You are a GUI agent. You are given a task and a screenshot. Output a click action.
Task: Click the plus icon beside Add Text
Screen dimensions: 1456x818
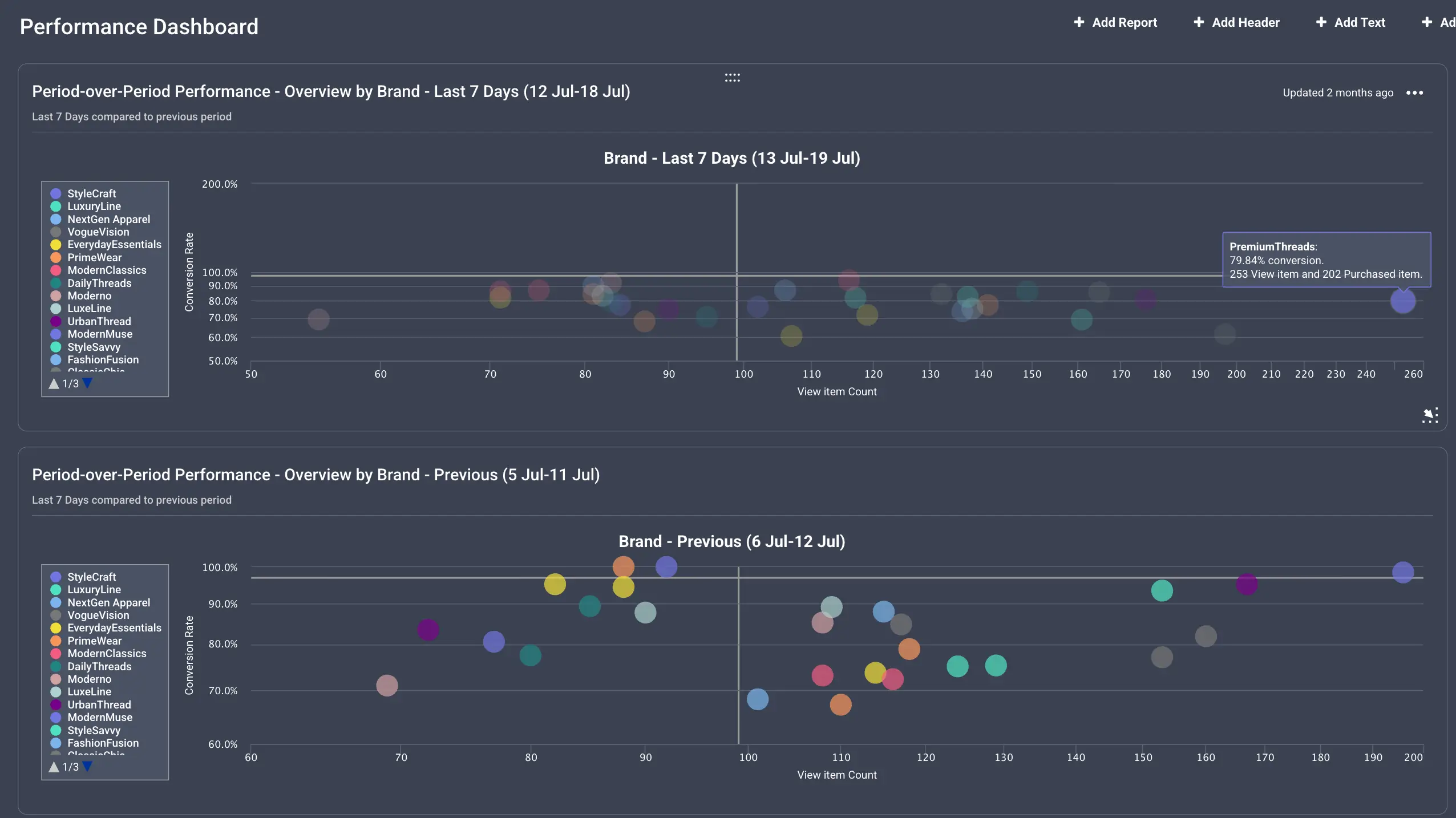pos(1321,22)
